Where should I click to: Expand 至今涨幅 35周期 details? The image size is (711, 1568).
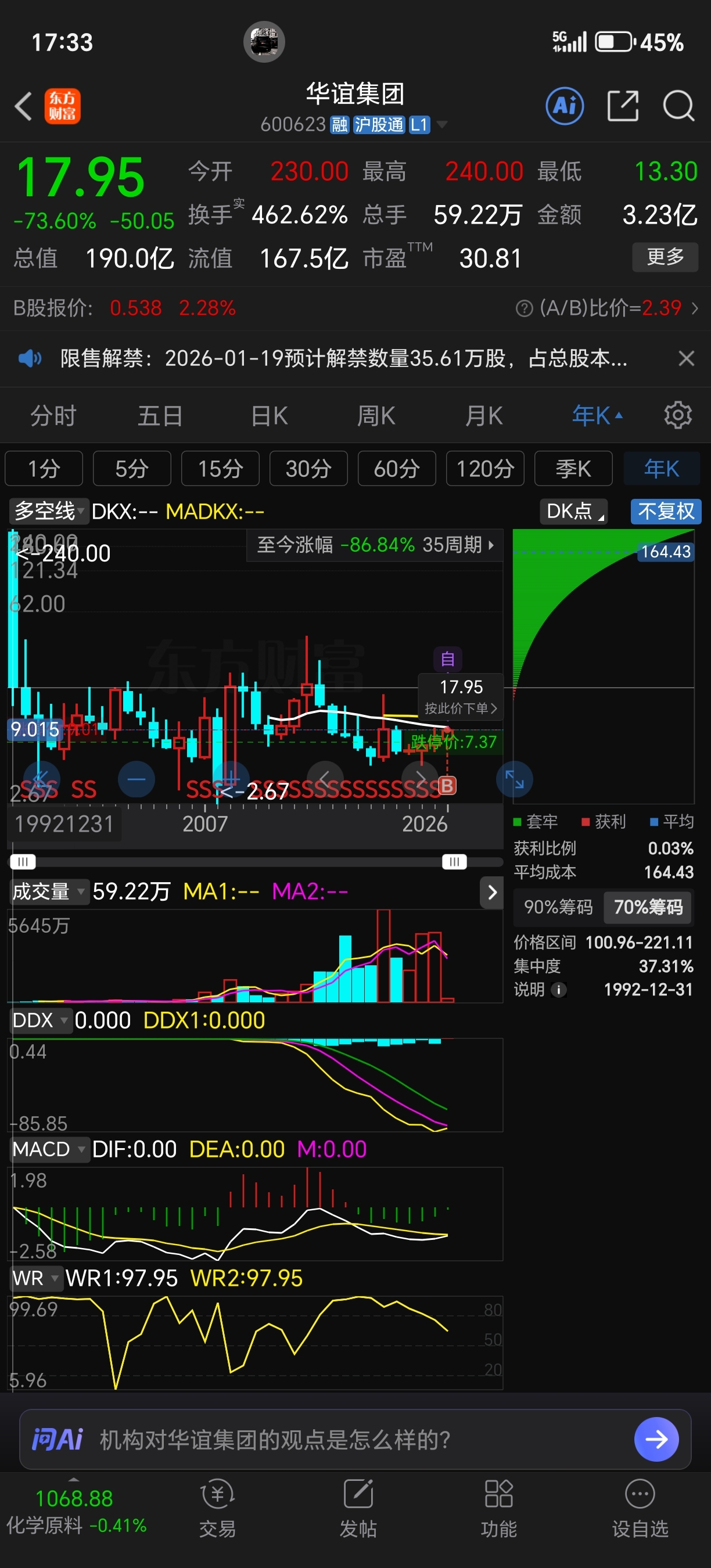(x=375, y=545)
